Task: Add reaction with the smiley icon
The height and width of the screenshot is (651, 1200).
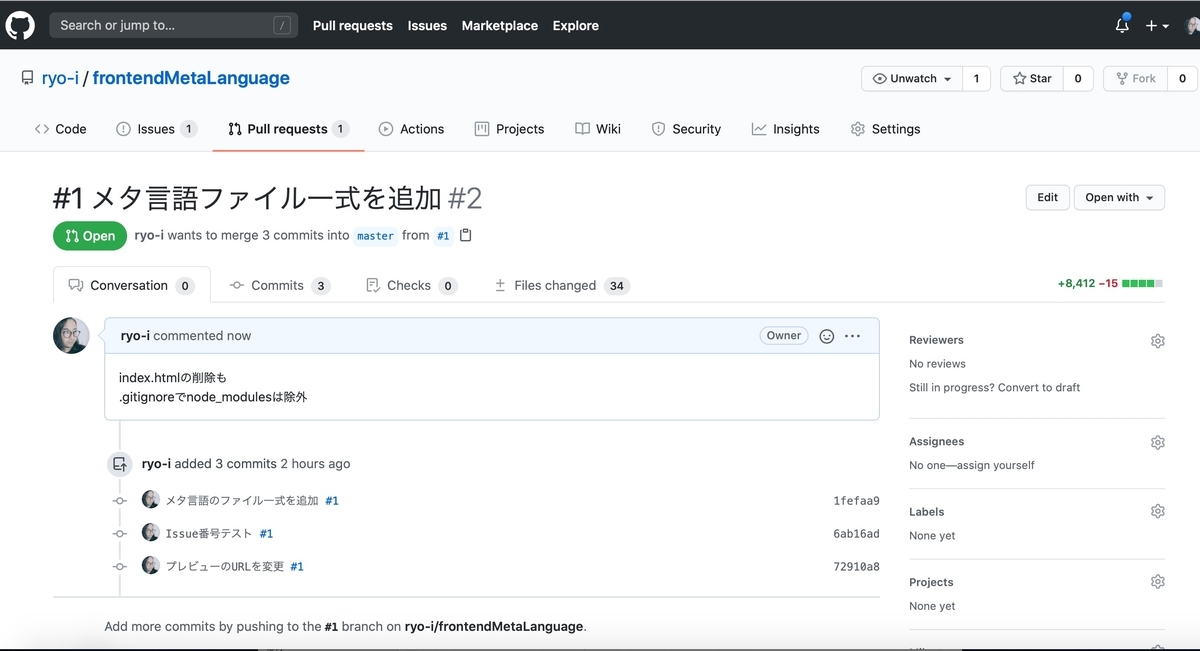Action: (827, 336)
